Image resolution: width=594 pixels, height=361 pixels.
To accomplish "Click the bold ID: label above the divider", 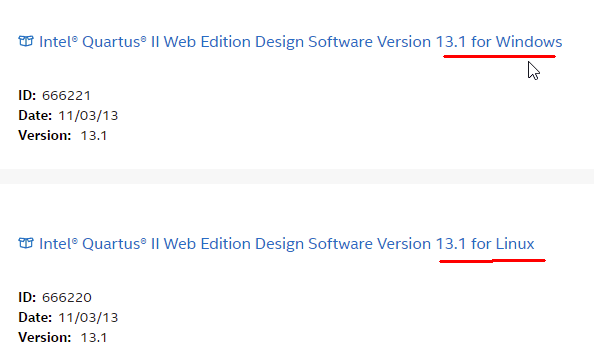I will point(27,95).
